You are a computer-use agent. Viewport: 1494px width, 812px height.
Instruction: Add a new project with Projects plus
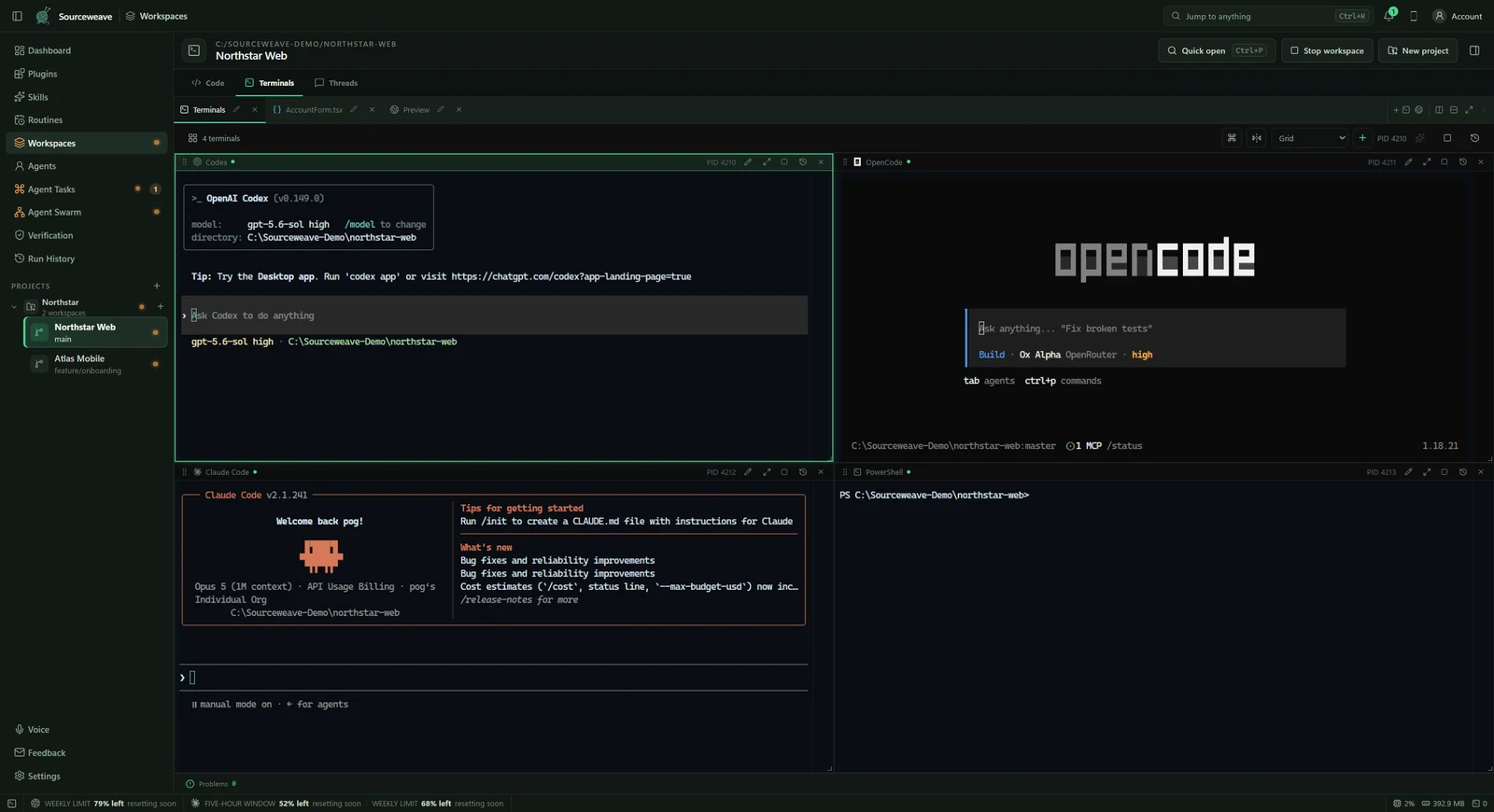[x=156, y=286]
